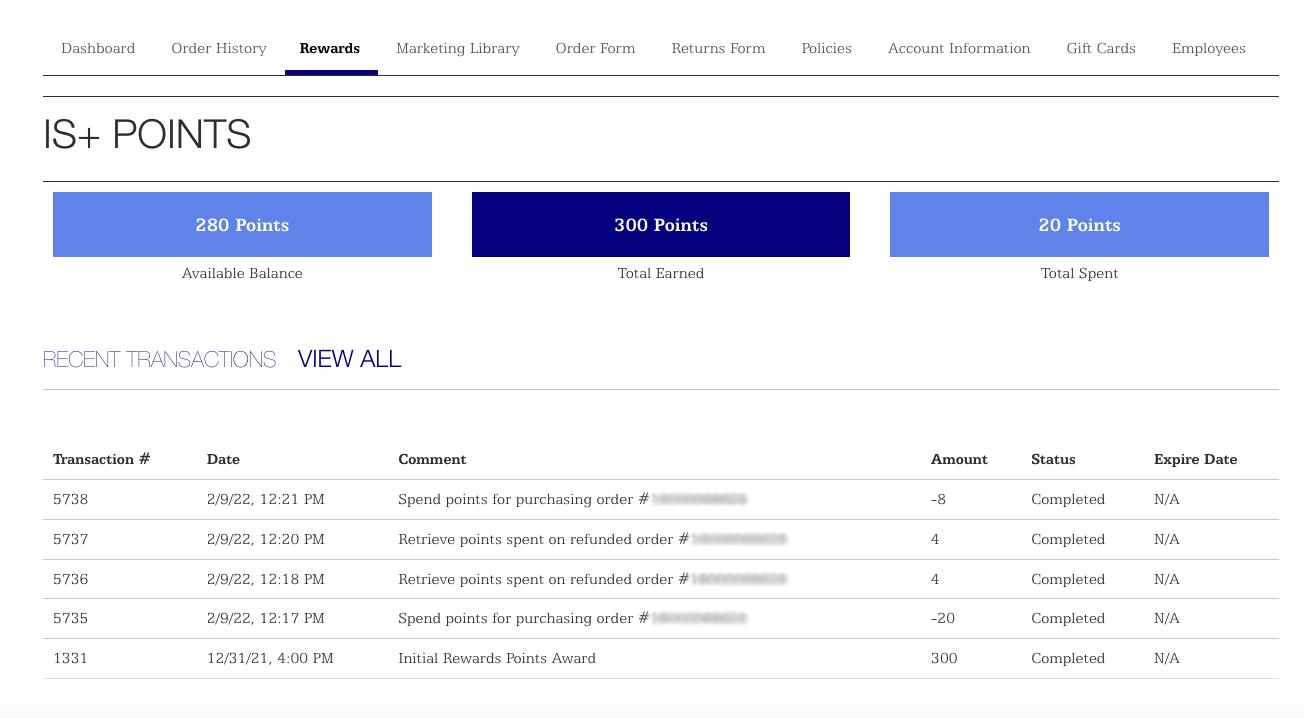
Task: Click transaction number 1331
Action: point(70,658)
